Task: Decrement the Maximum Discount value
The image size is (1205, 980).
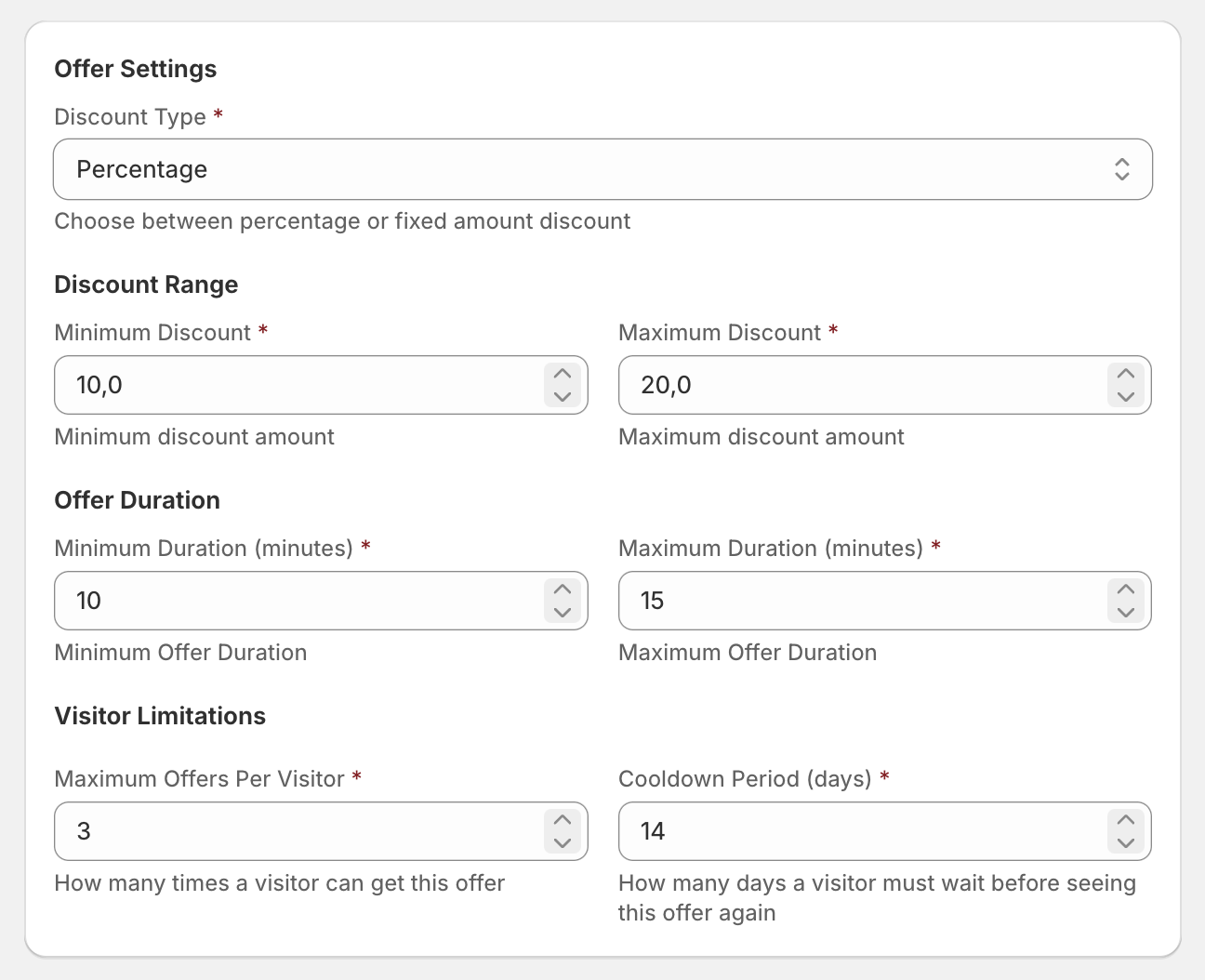Action: [x=1125, y=398]
